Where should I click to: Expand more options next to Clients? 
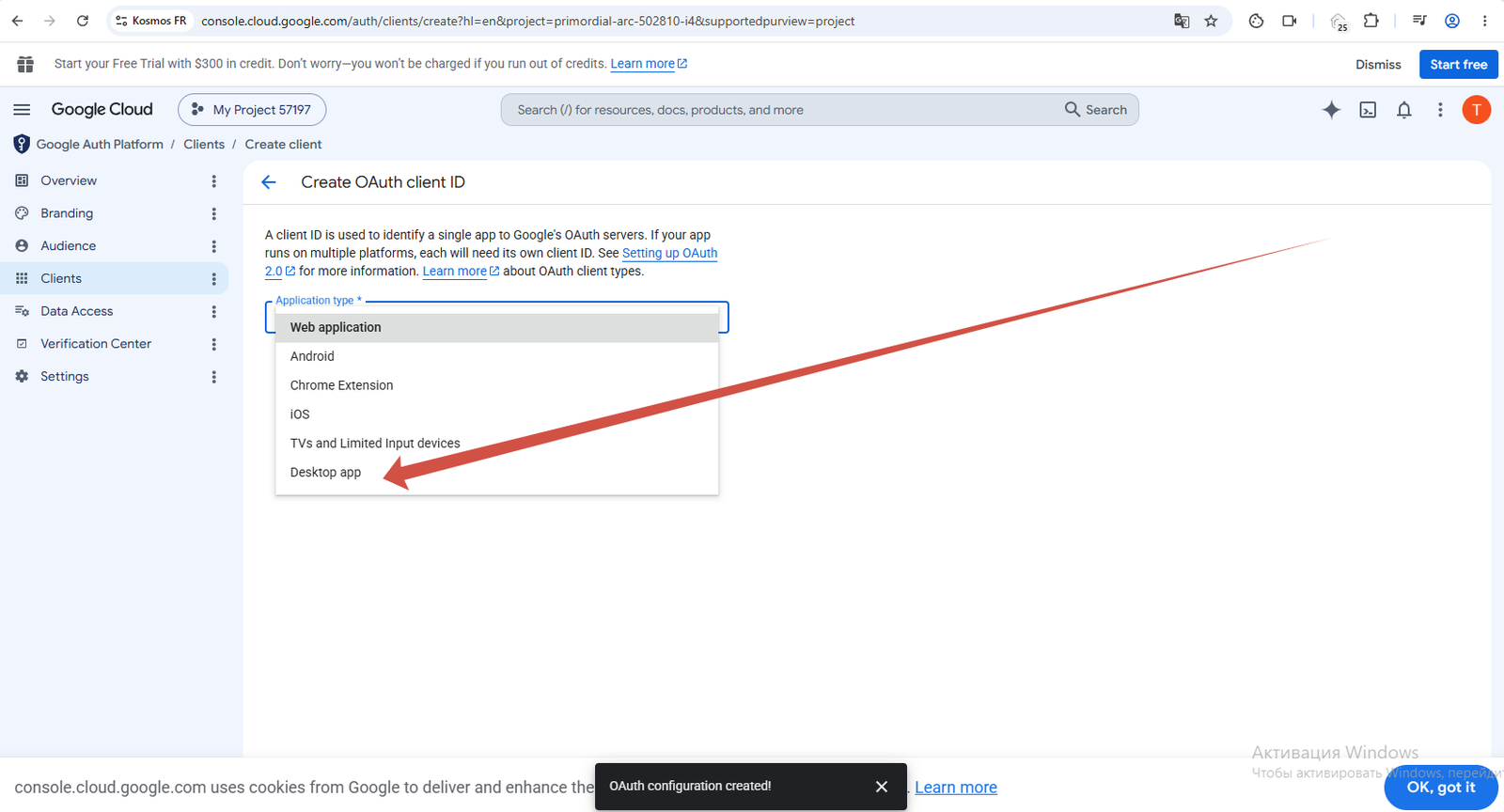tap(214, 279)
